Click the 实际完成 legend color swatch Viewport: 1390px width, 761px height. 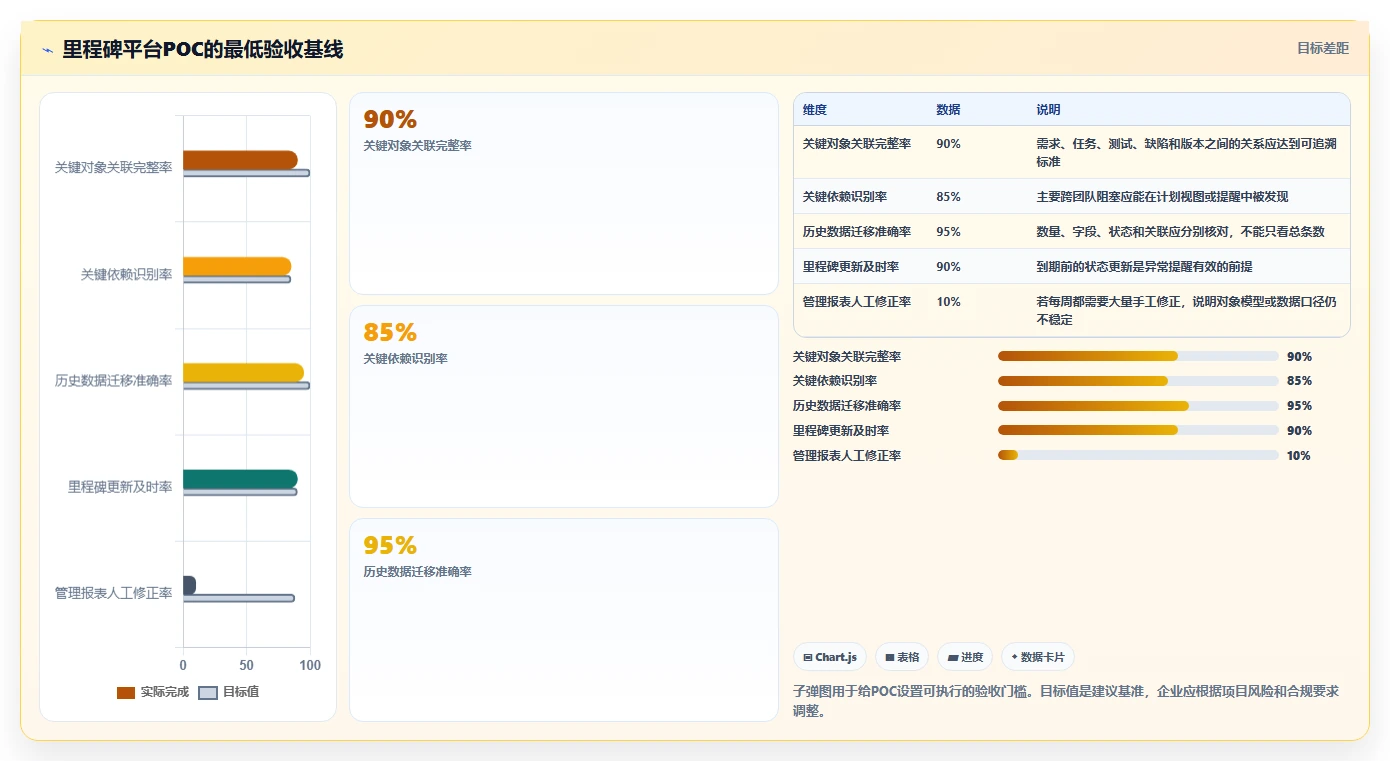(126, 692)
